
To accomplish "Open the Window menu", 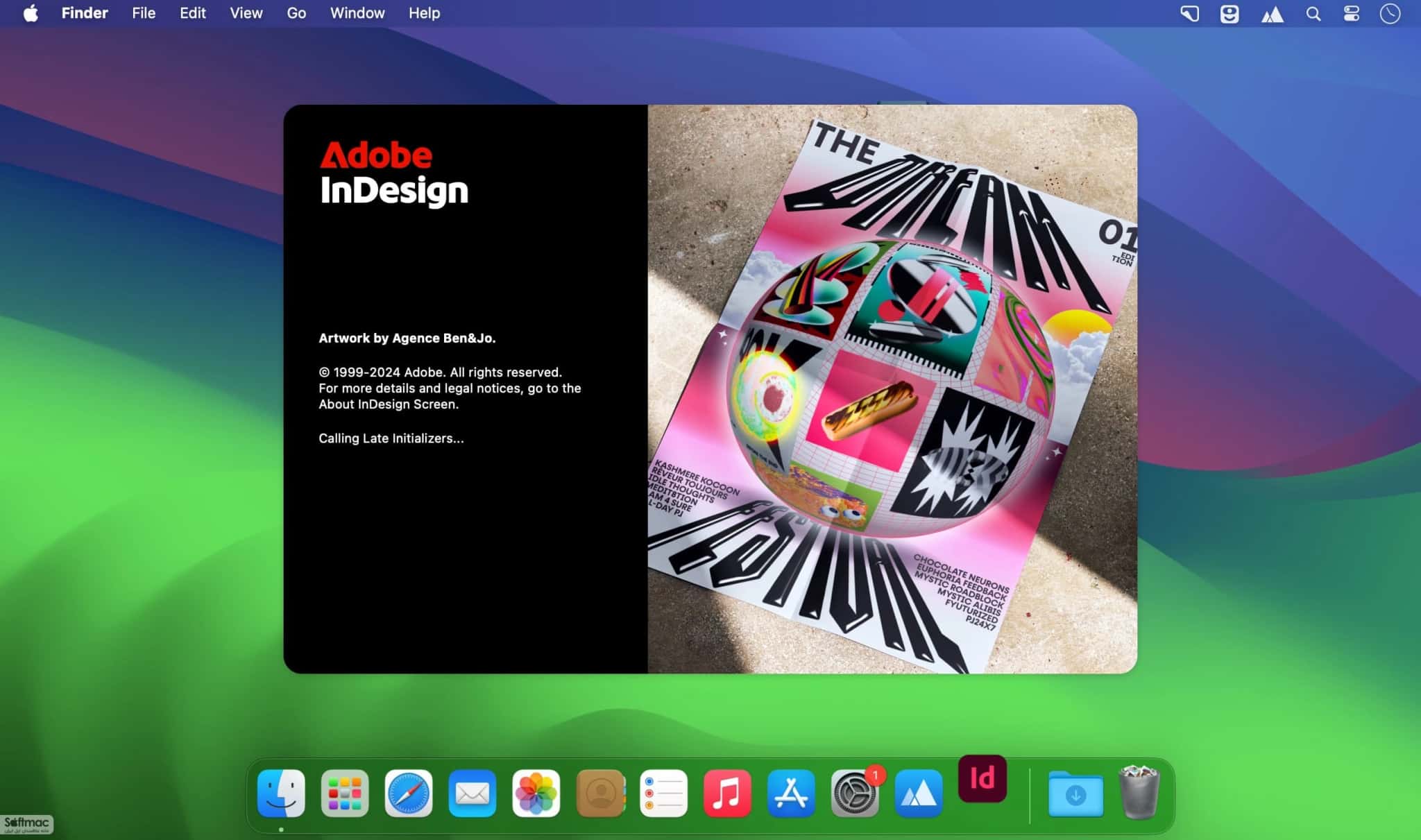I will (x=357, y=13).
